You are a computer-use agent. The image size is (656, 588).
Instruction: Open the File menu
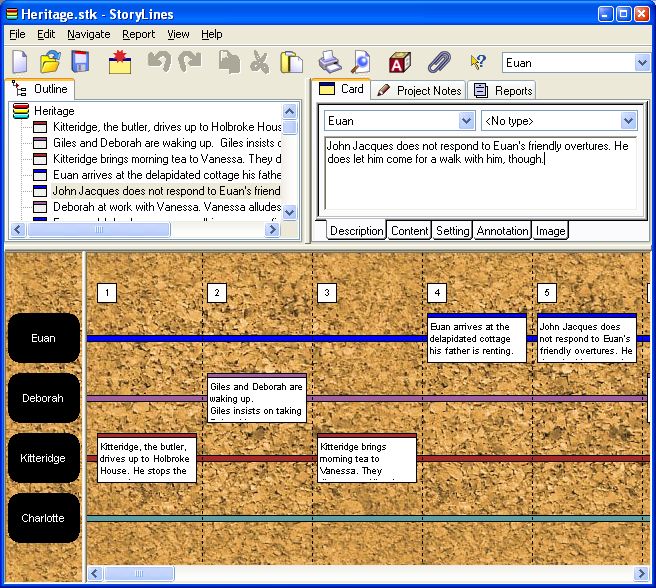[17, 34]
